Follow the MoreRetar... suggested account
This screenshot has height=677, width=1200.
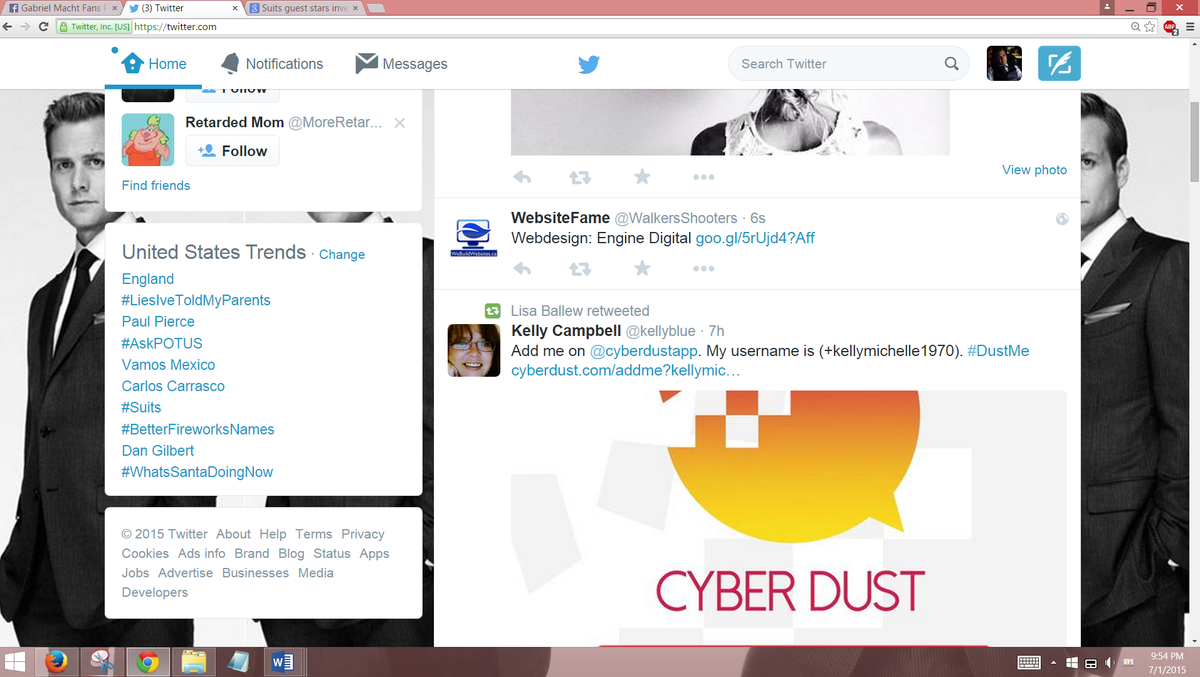(232, 150)
